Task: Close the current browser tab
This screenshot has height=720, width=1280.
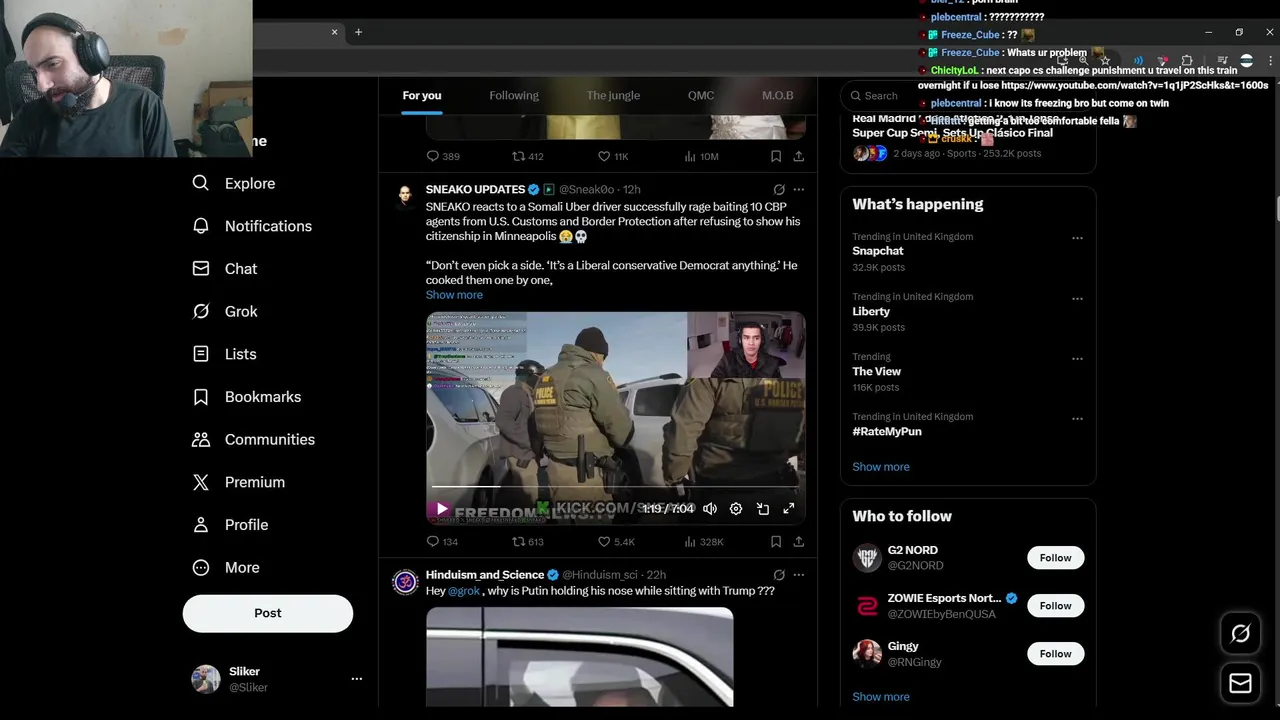Action: pyautogui.click(x=334, y=32)
